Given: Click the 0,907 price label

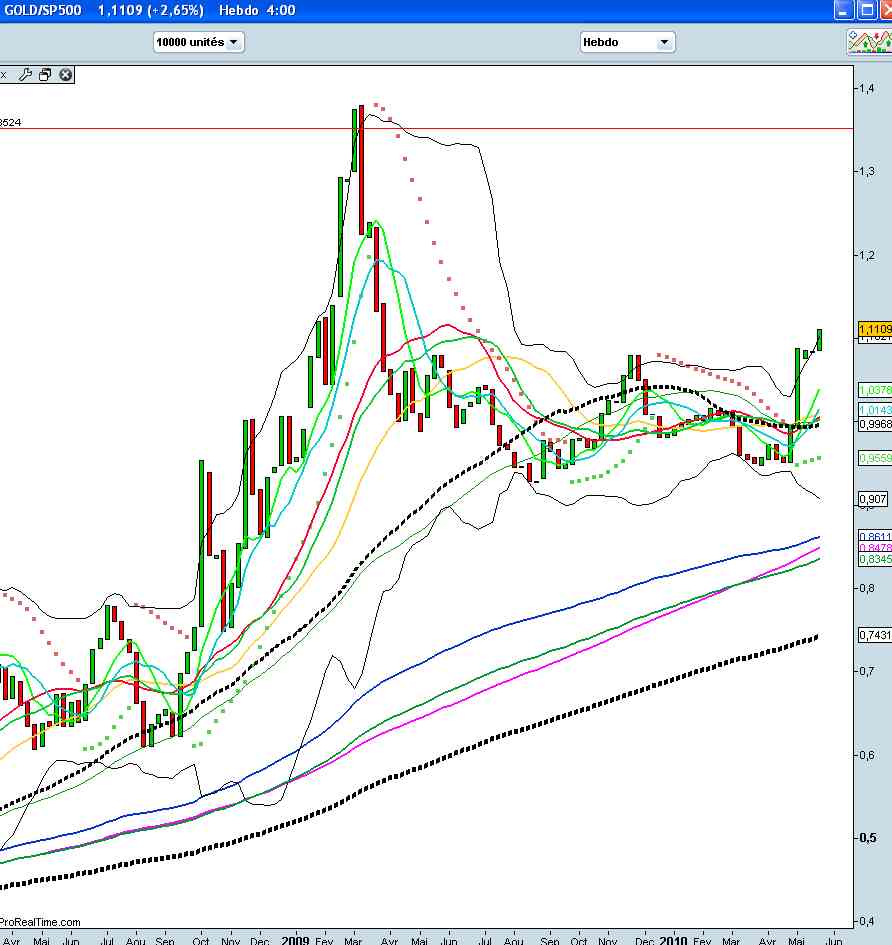Looking at the screenshot, I should click(873, 499).
